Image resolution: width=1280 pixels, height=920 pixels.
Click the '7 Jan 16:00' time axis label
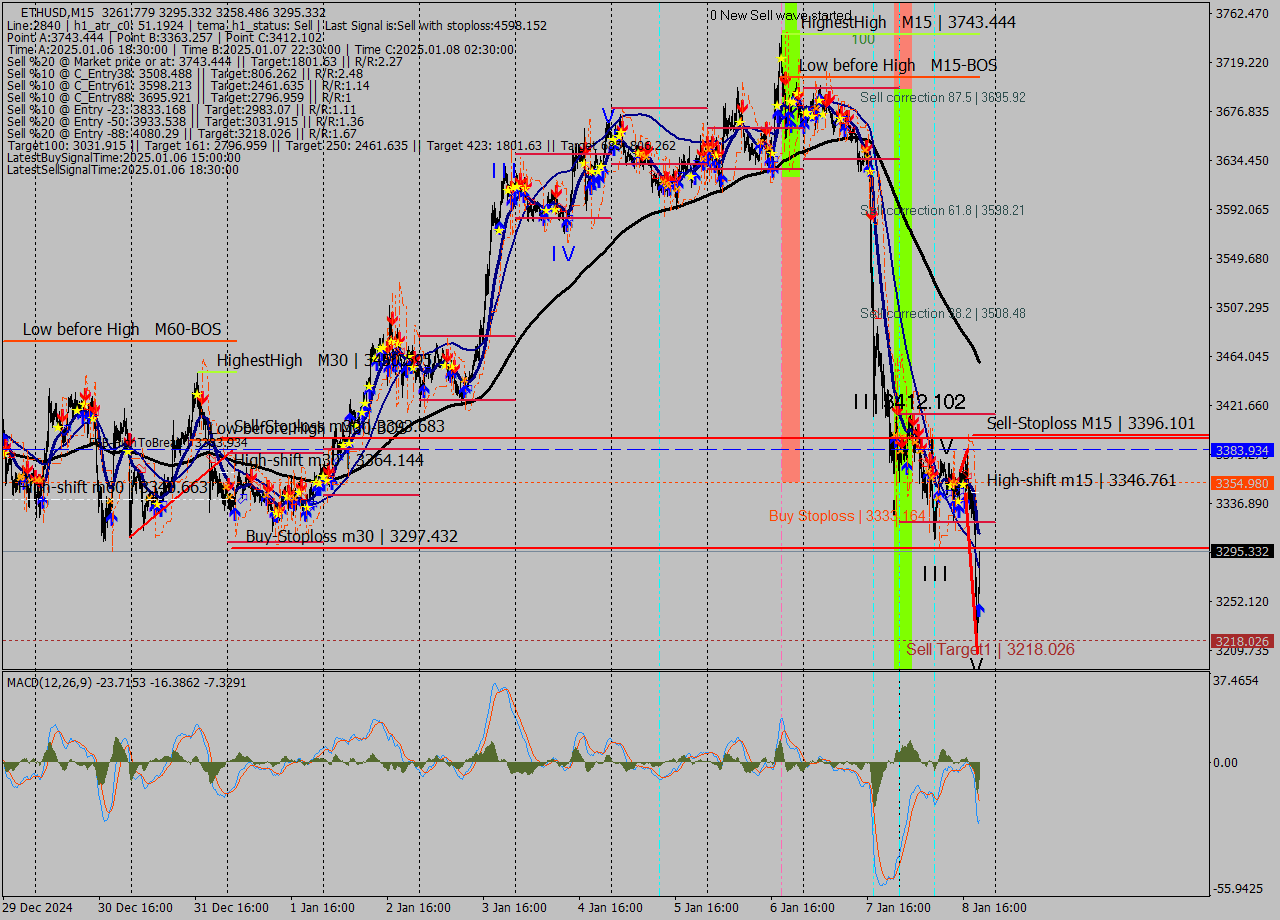point(898,908)
